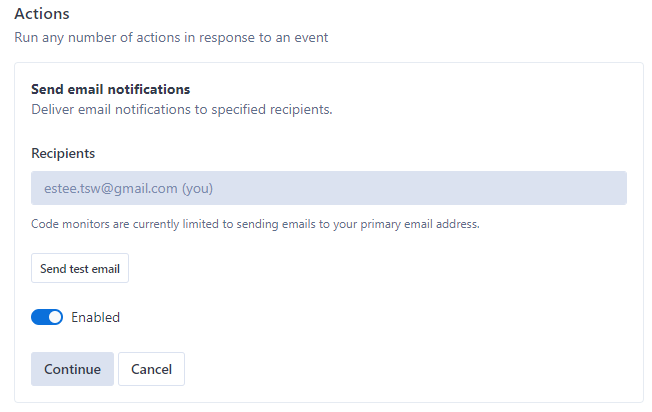Click the word "Send" on the test email button

tap(53, 269)
